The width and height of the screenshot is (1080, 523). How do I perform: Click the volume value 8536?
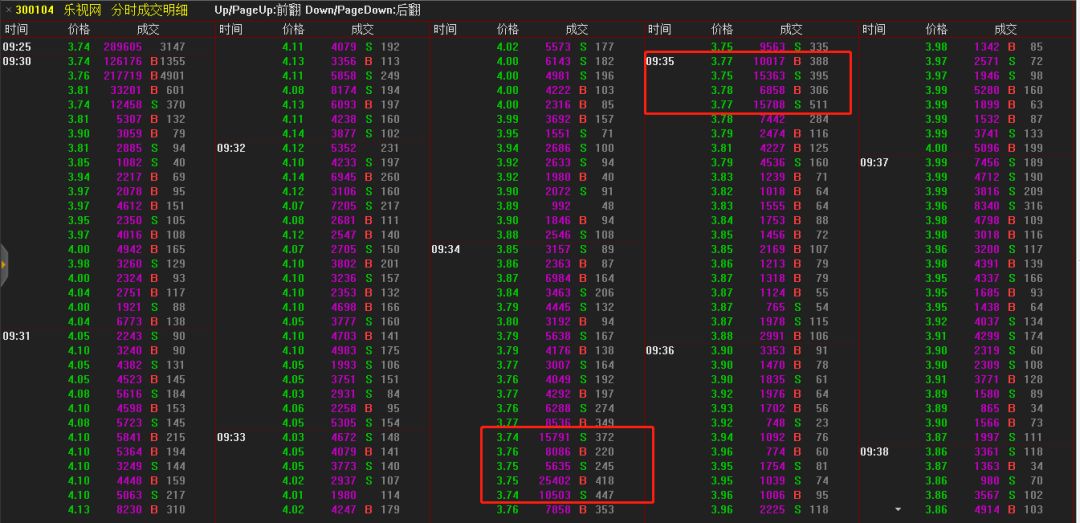558,422
